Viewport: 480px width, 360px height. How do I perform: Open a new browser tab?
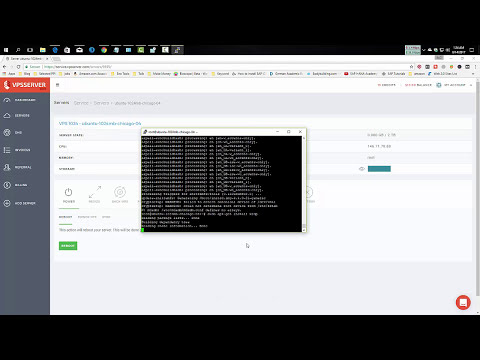click(x=57, y=59)
